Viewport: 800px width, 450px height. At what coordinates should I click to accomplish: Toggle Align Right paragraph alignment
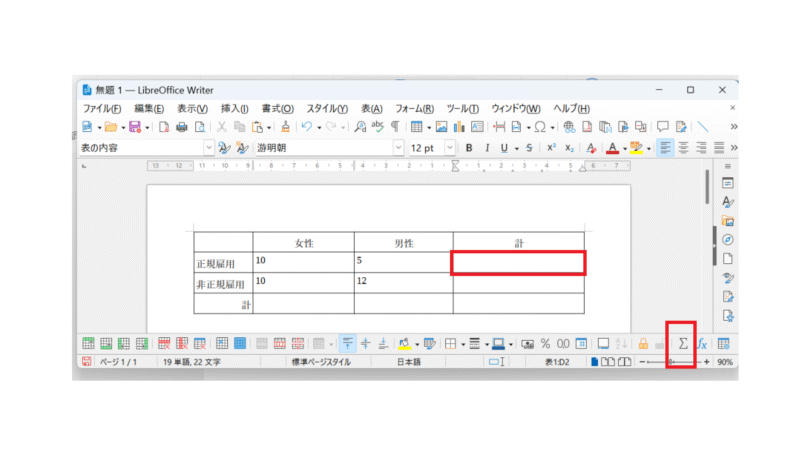[701, 148]
